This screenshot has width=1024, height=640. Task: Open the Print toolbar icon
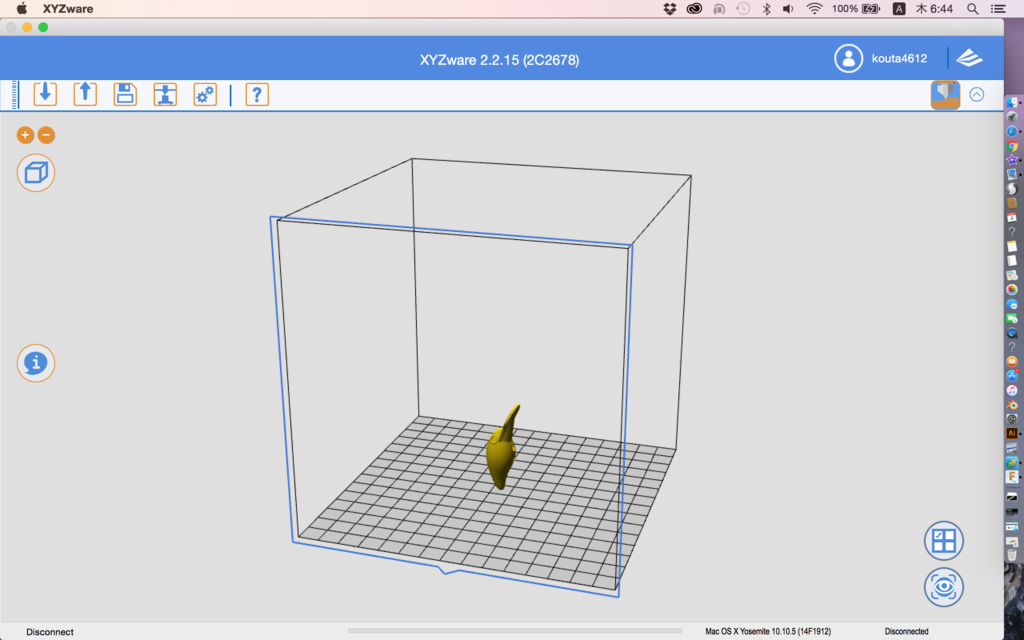[165, 94]
